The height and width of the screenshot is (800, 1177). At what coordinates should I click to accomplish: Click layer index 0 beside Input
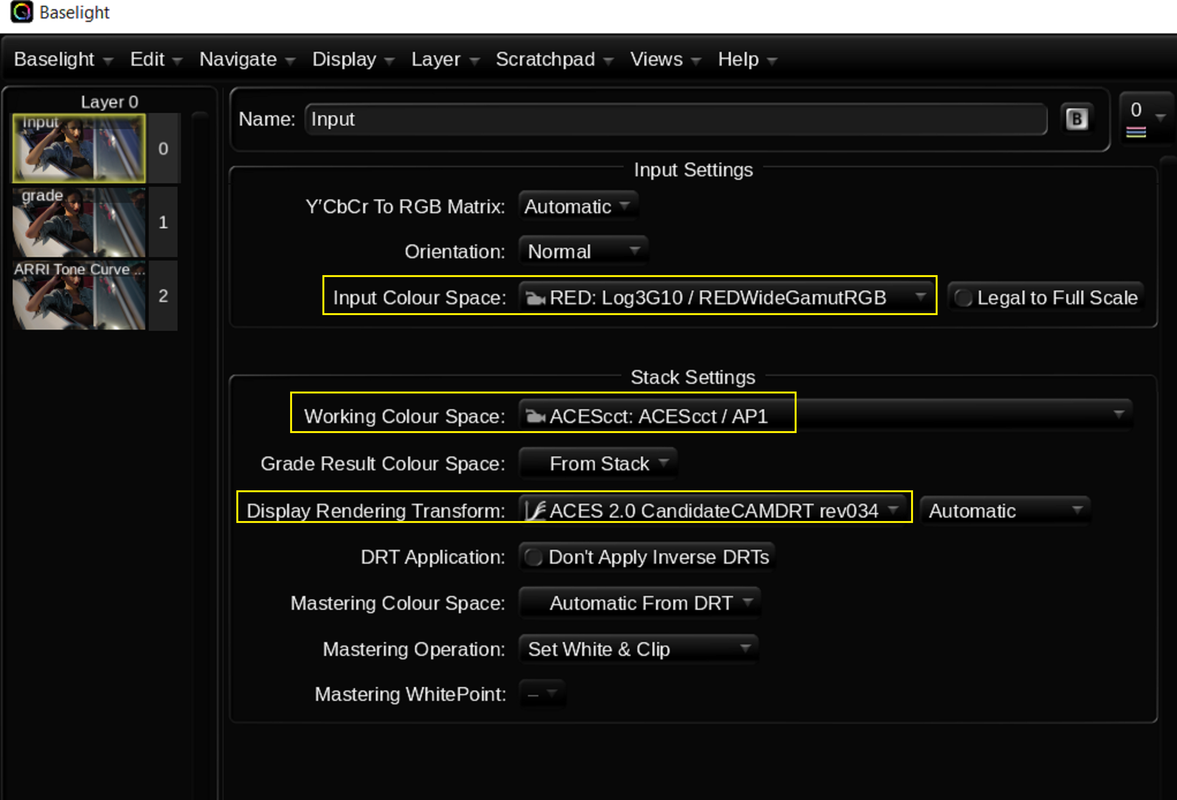pos(163,149)
